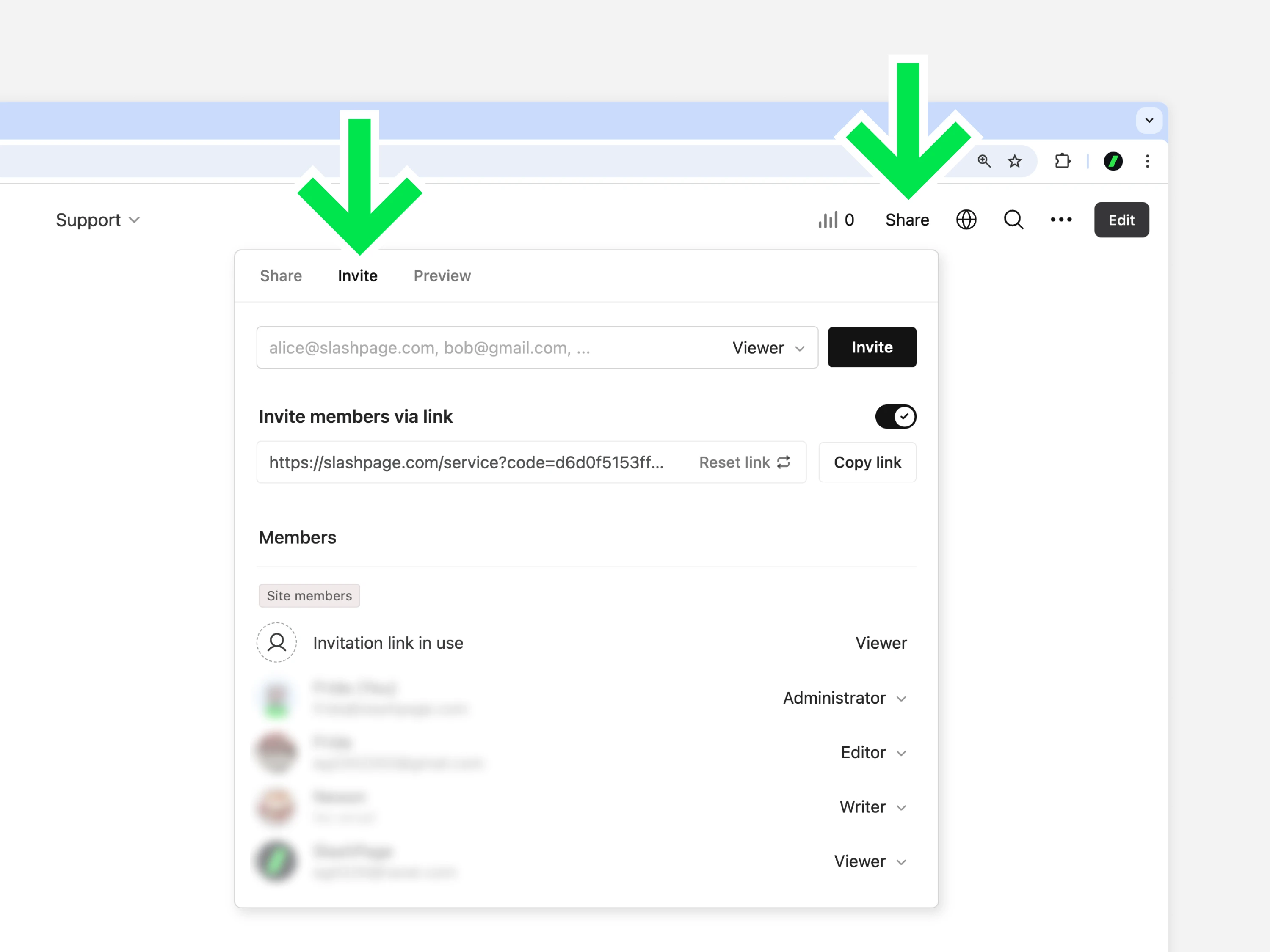Click the Viewer label on the invitation link row

881,643
